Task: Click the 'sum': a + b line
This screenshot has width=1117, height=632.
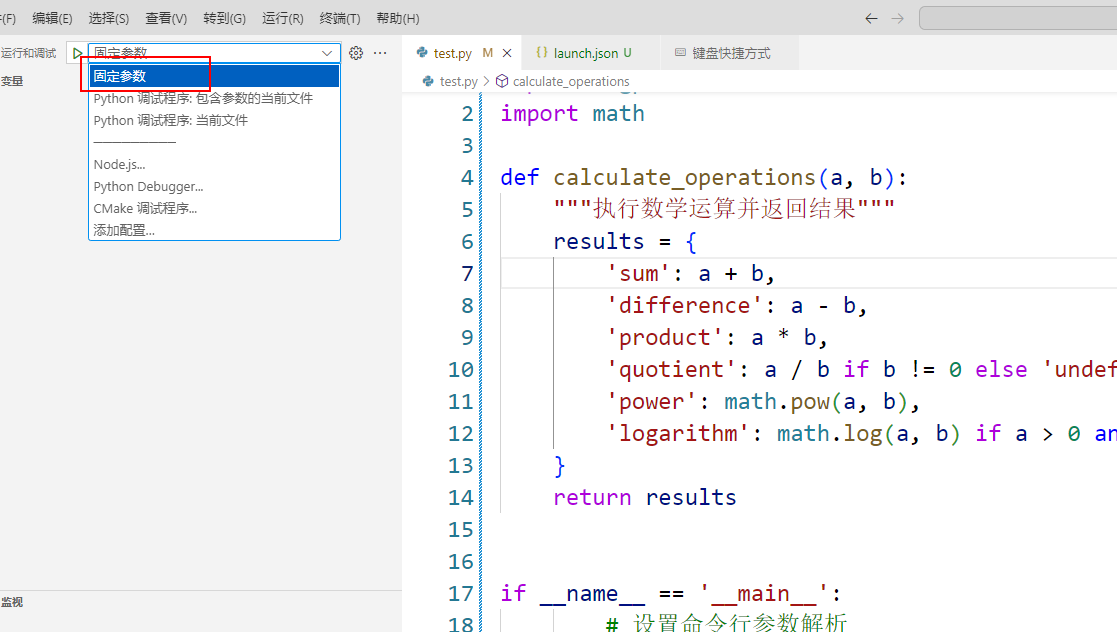Action: point(690,274)
